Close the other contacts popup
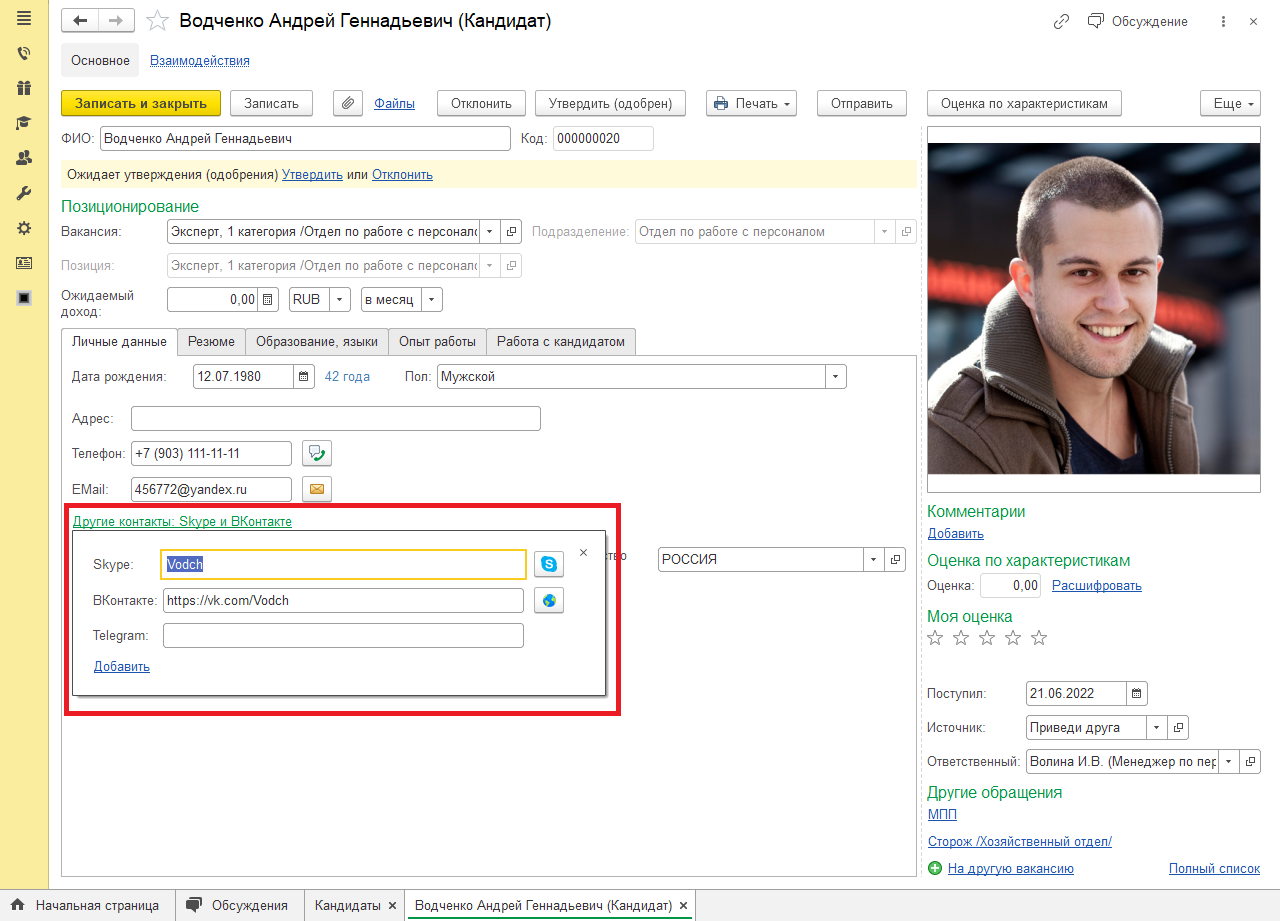The width and height of the screenshot is (1280, 921). [584, 552]
